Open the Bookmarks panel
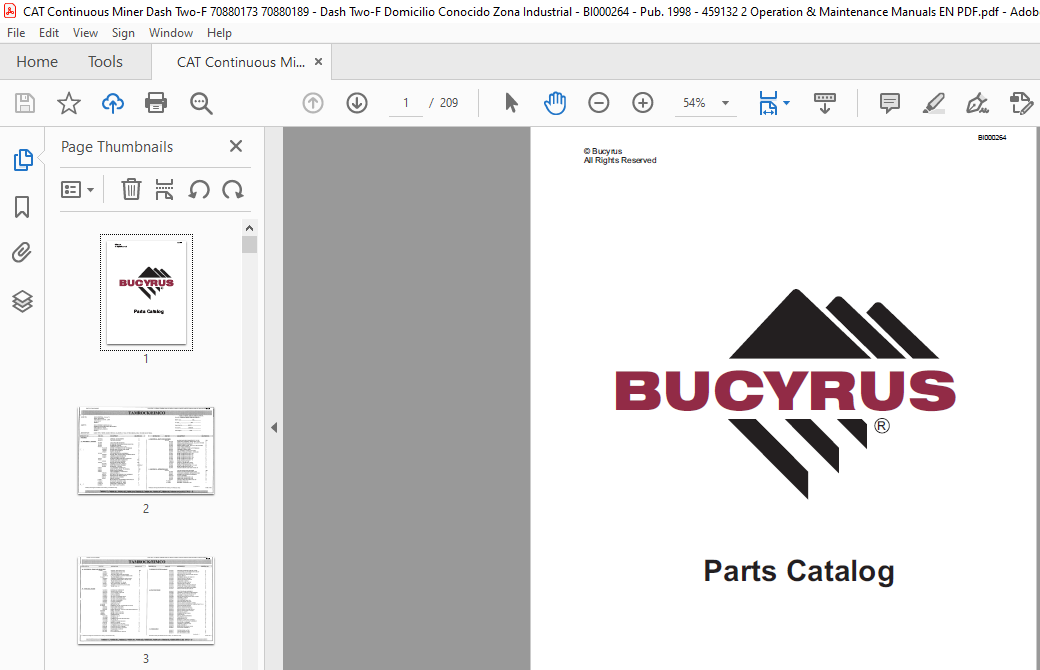This screenshot has width=1040, height=670. coord(22,207)
